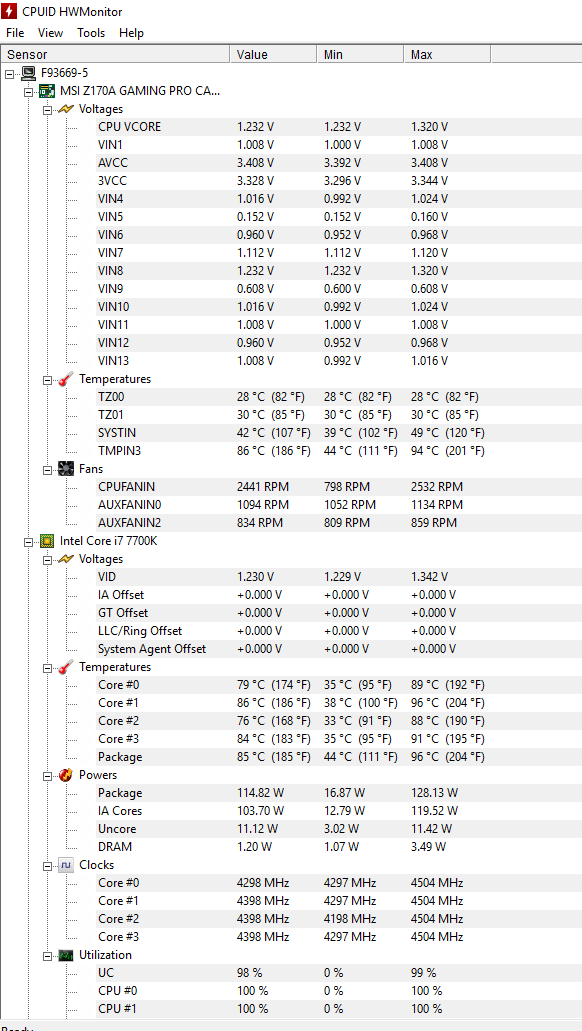The image size is (582, 1031).
Task: Collapse the Fans section
Action: click(x=47, y=469)
